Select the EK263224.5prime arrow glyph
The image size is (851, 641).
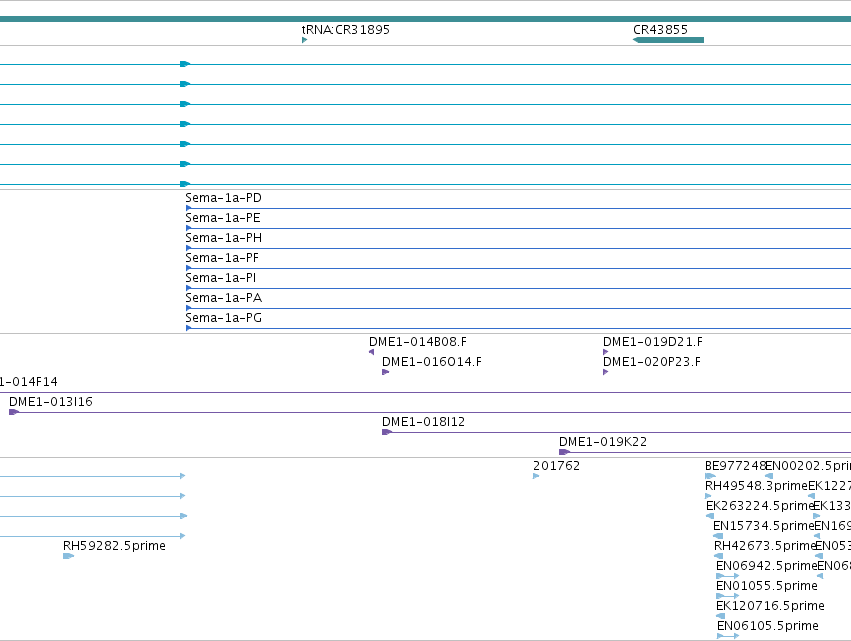point(709,516)
